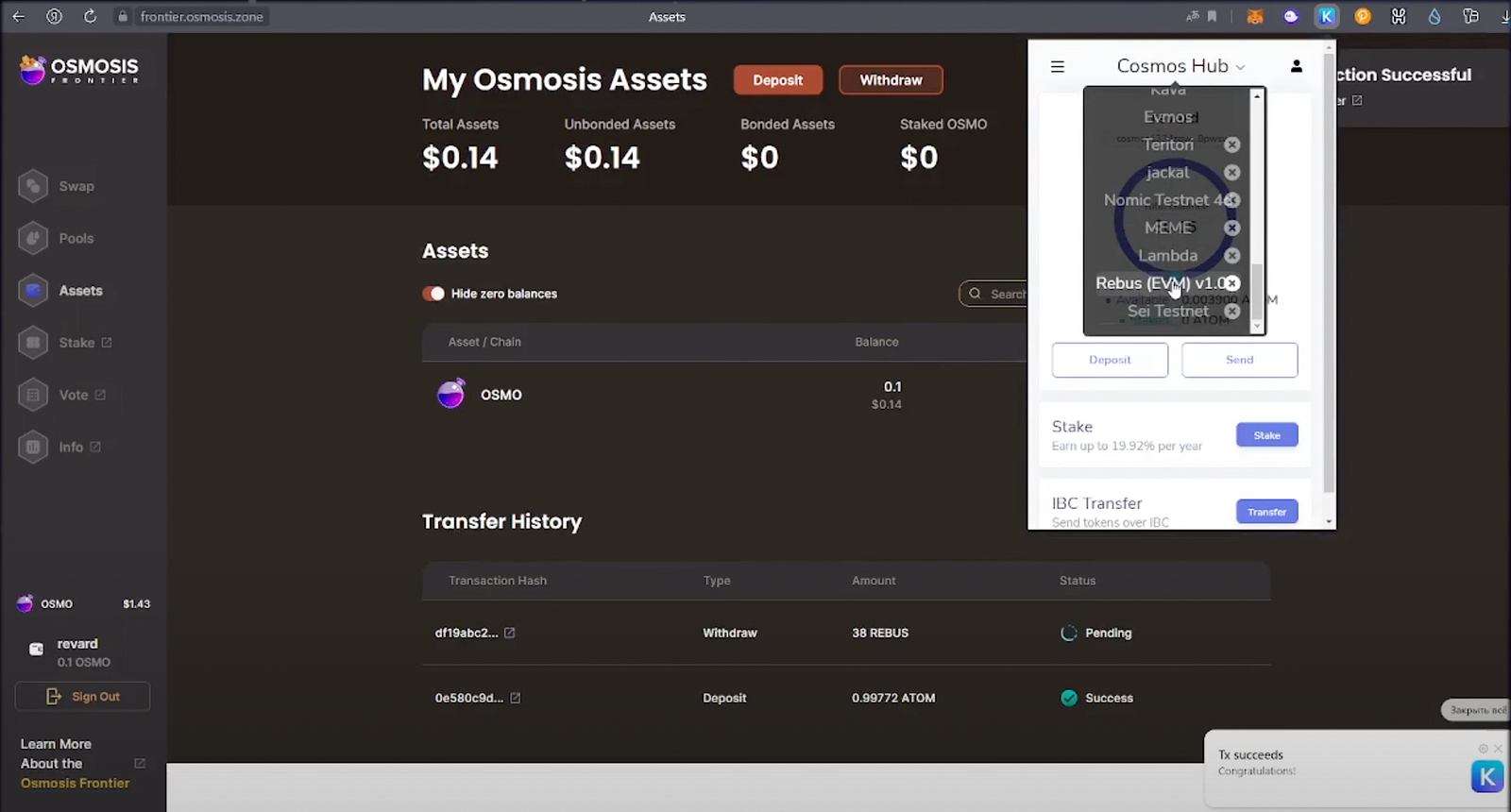
Task: Open the Pools page from sidebar
Action: 57,238
